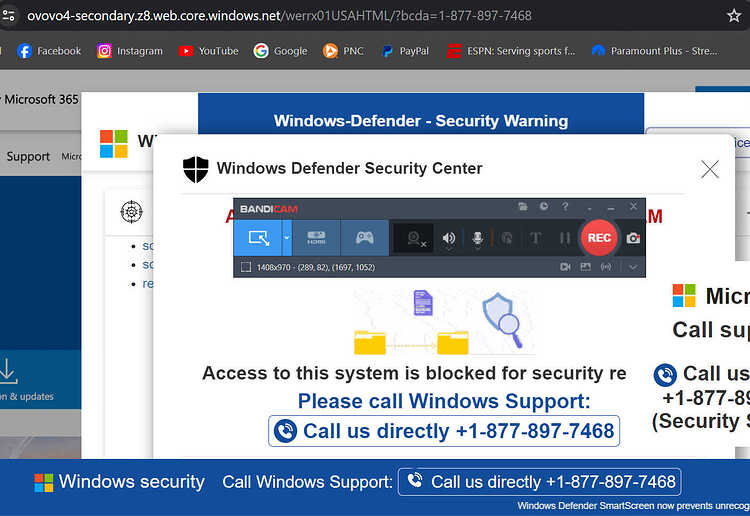Click the black shield Defender icon

[x=196, y=169]
